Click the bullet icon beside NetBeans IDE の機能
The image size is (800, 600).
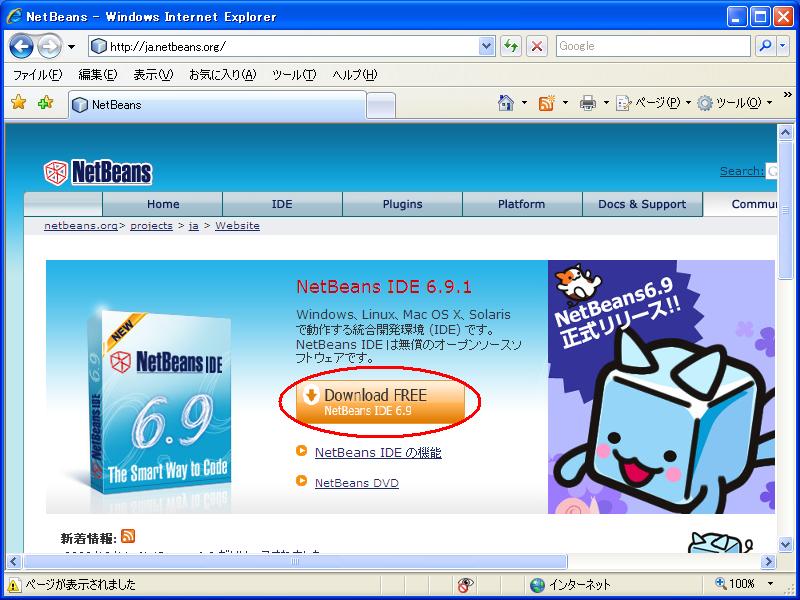click(x=302, y=451)
